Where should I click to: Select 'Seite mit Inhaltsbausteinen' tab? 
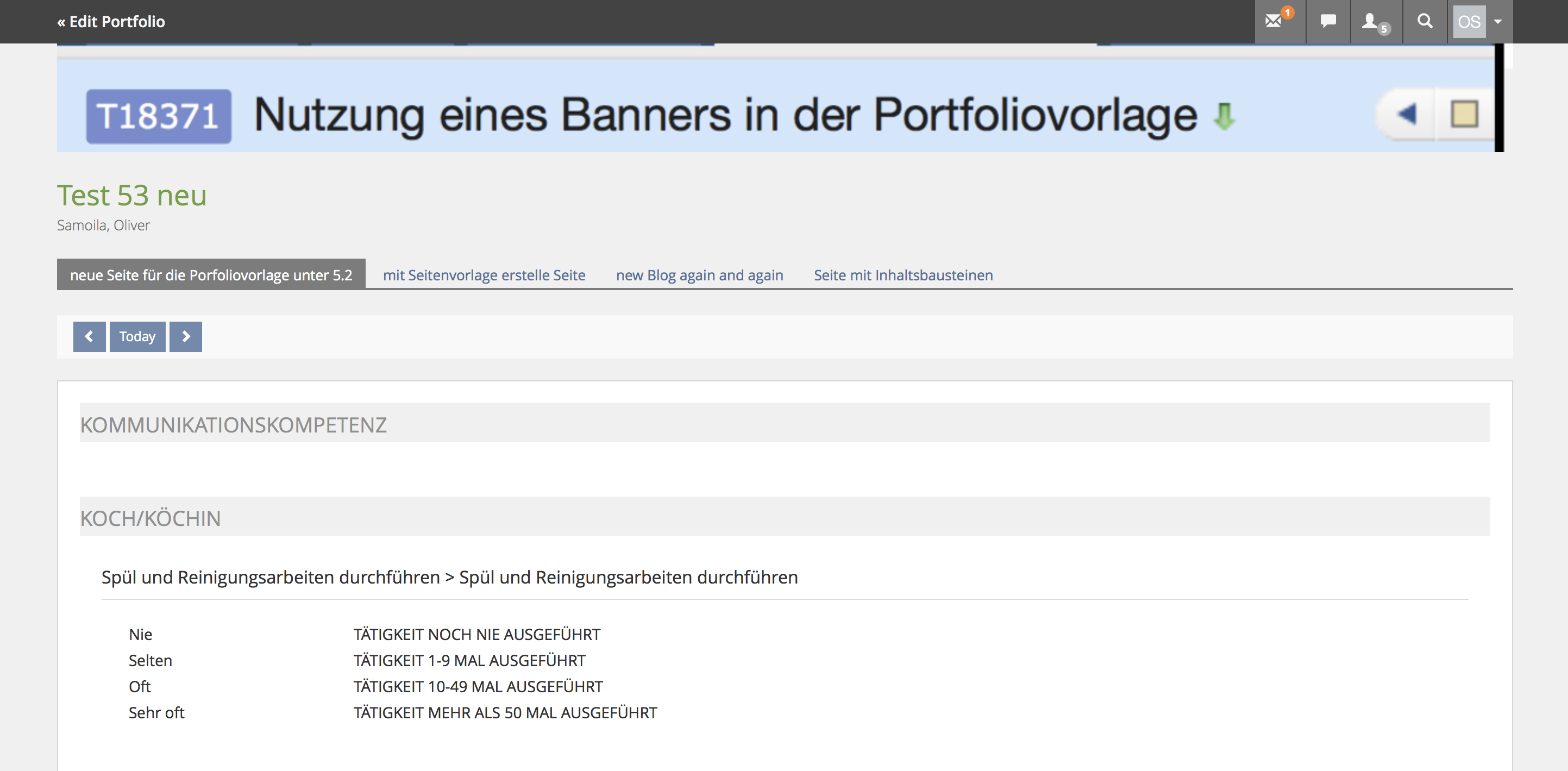coord(902,275)
